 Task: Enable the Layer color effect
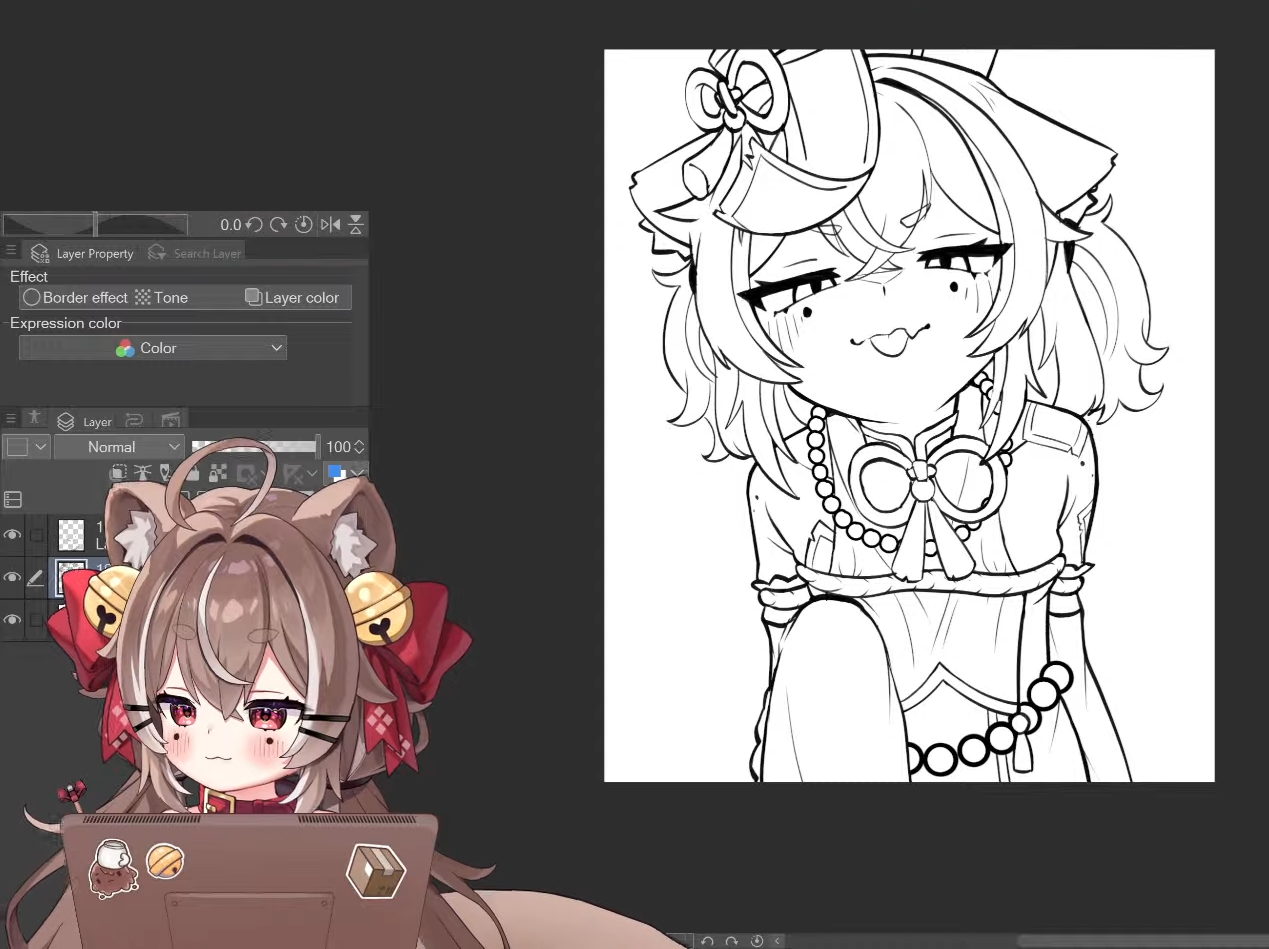pos(293,297)
